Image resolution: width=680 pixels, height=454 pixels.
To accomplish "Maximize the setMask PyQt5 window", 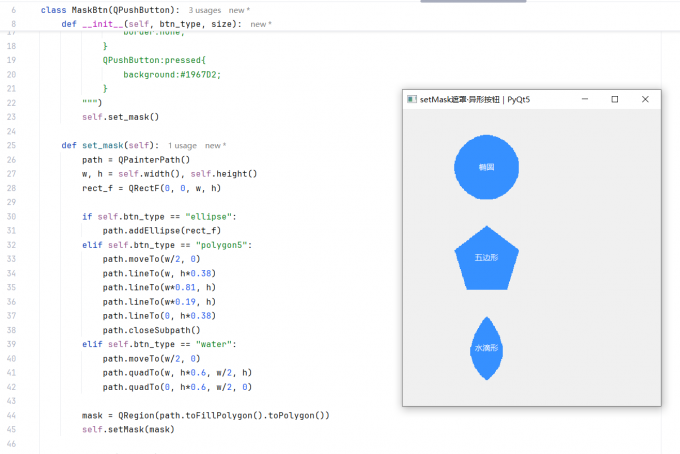I will [615, 99].
